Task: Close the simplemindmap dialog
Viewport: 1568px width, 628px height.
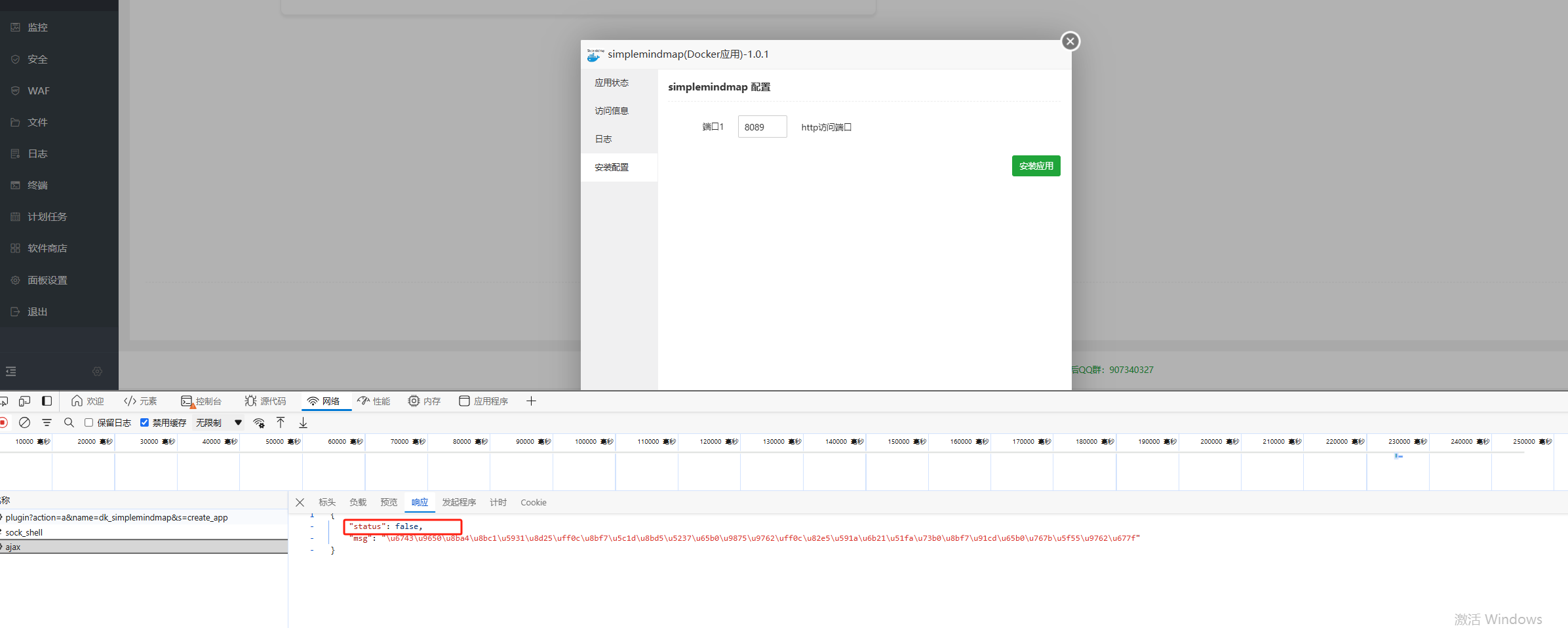Action: tap(1070, 41)
